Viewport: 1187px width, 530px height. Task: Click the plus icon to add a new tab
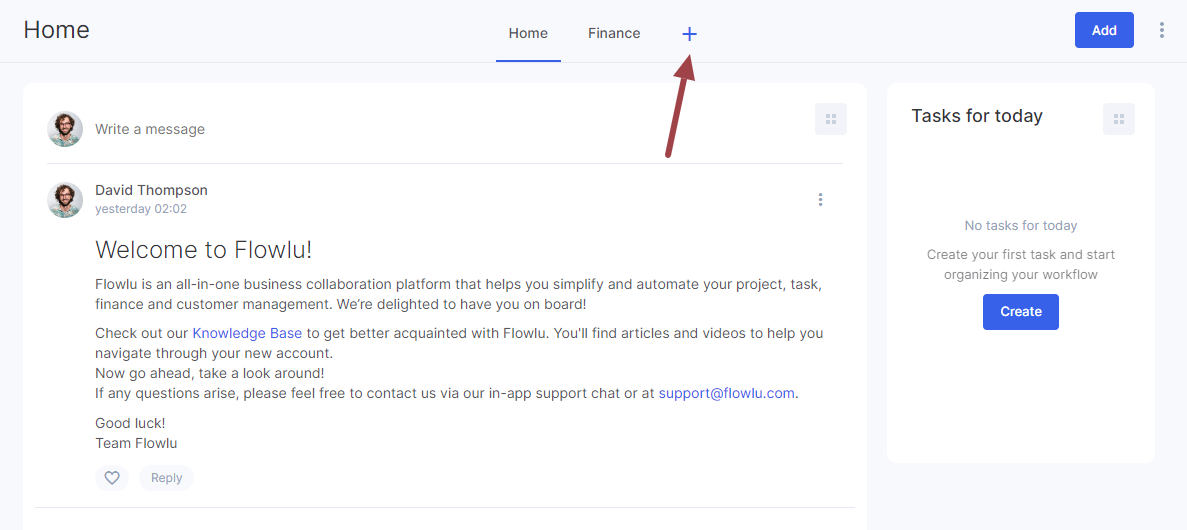689,34
